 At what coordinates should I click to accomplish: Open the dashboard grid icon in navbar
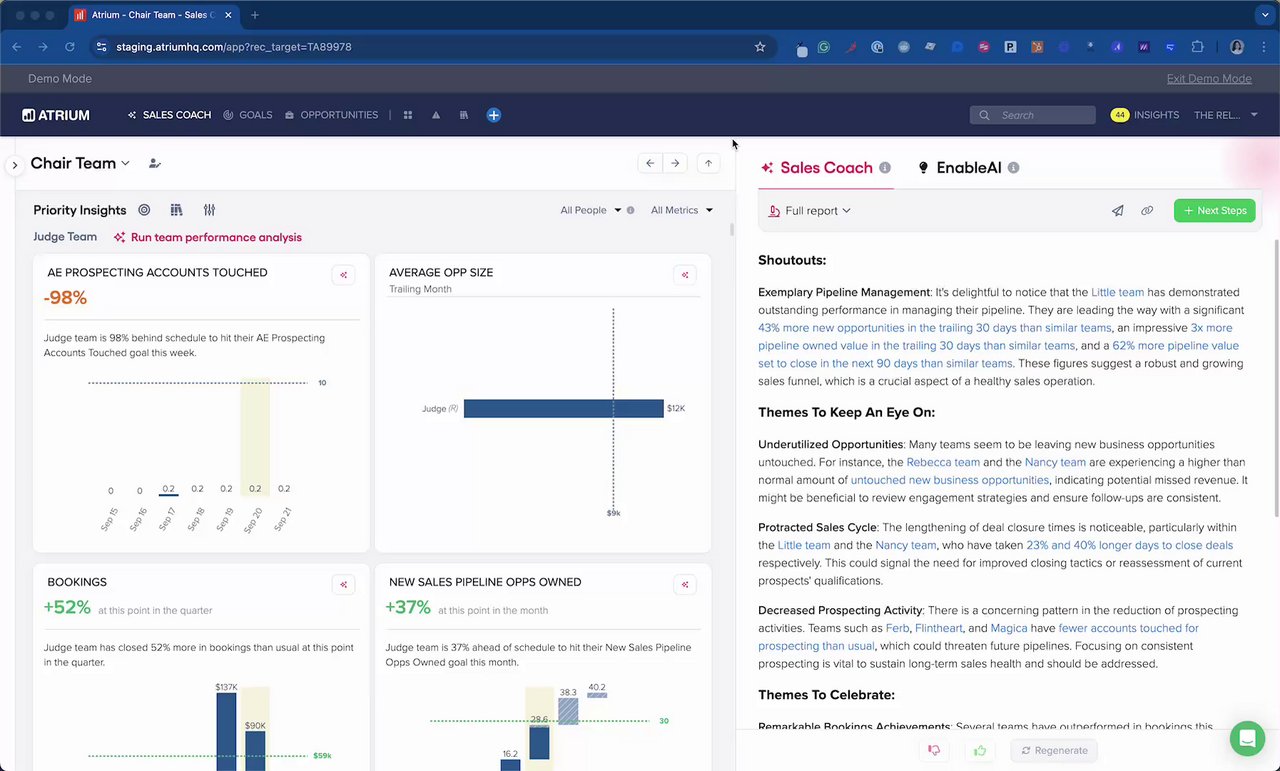(x=408, y=115)
